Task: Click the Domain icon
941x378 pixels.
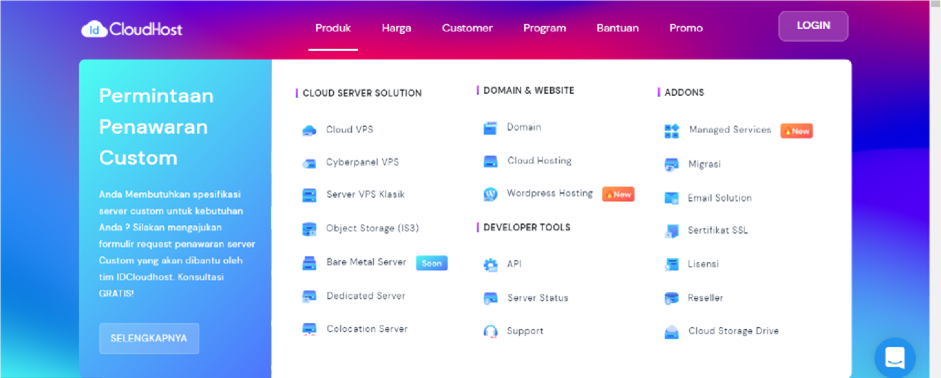Action: click(490, 128)
